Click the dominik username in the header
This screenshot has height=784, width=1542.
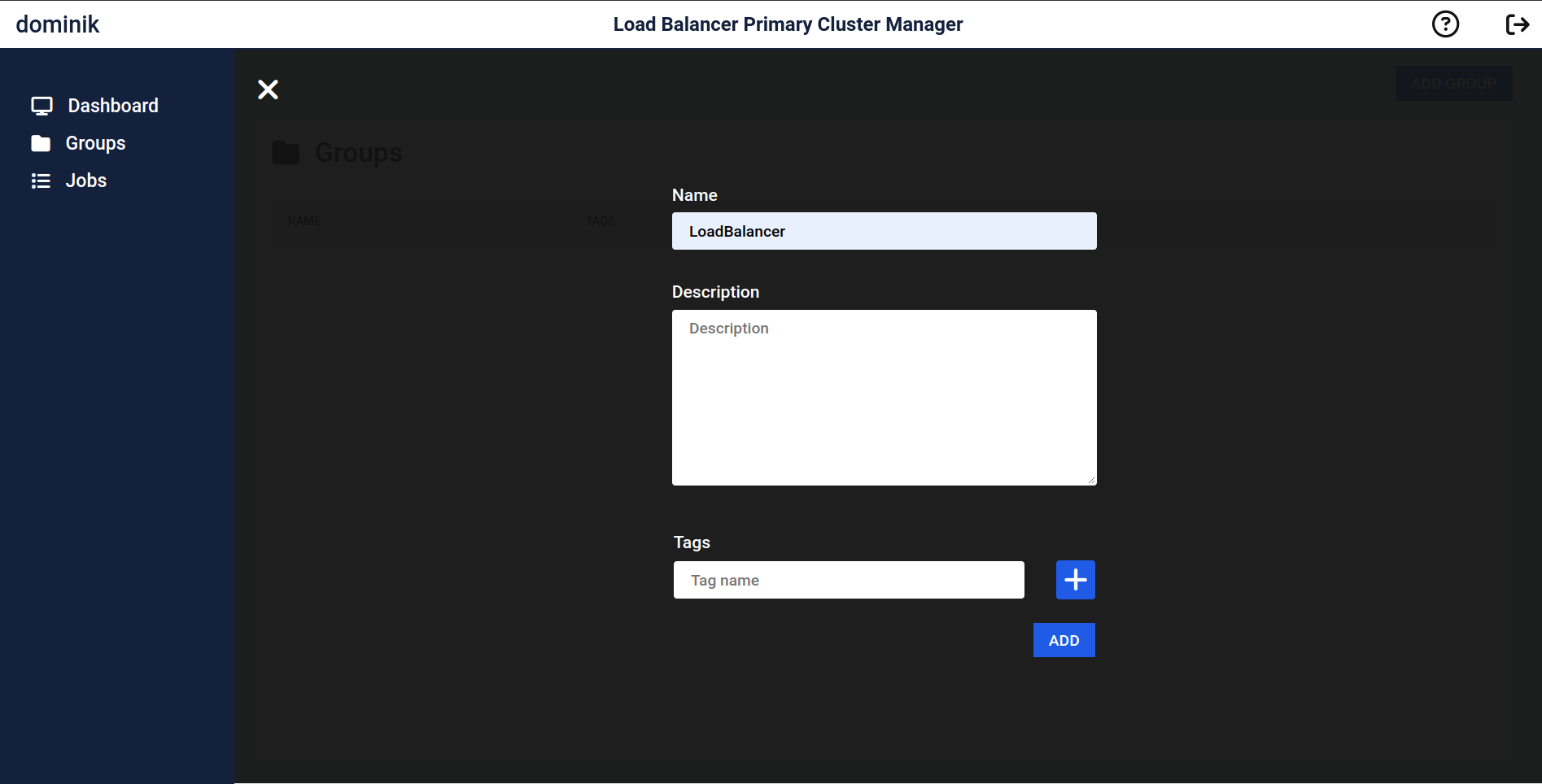coord(57,24)
